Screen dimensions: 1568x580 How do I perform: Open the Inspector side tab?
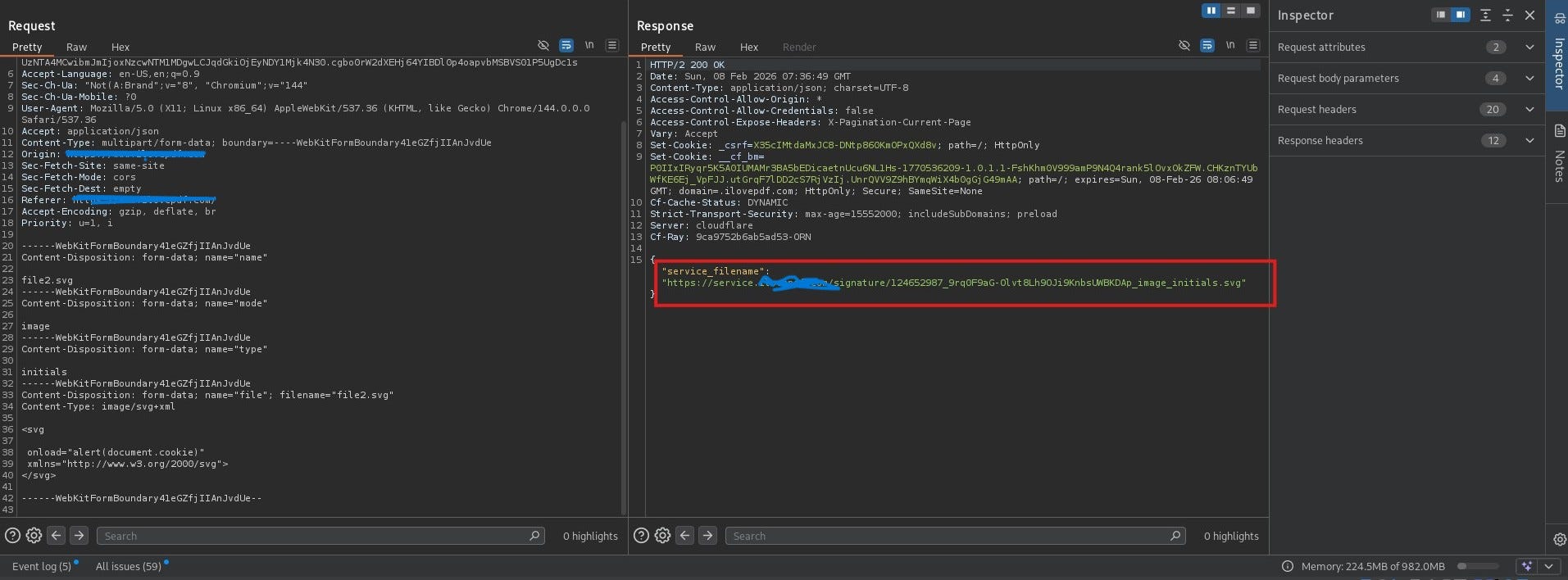[1557, 55]
